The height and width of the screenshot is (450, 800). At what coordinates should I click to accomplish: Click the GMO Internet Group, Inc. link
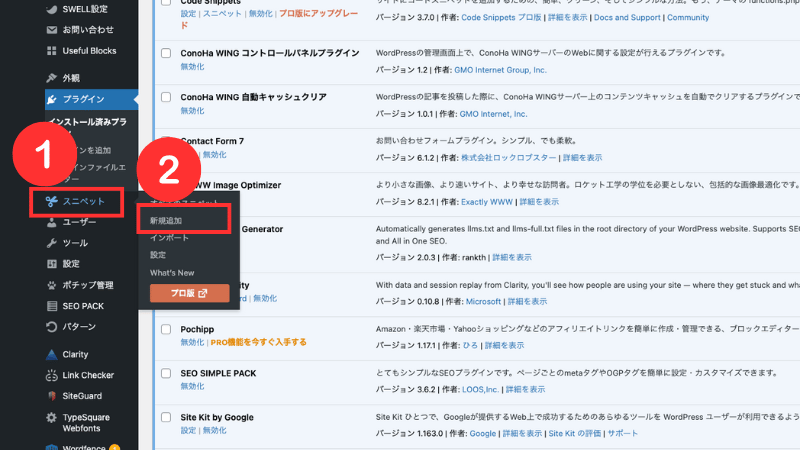[500, 70]
